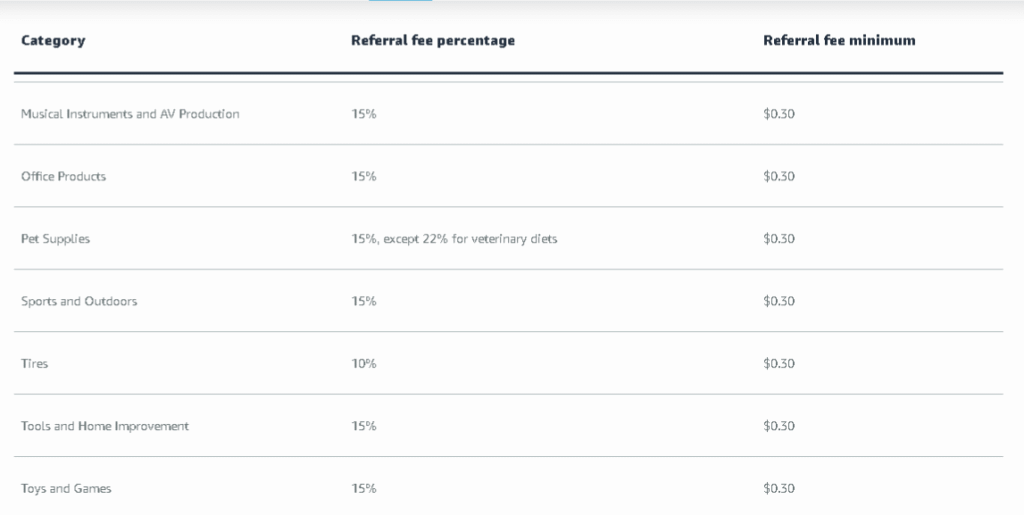Select the Musical Instruments and AV Production row
Screen dimensions: 1024x515
(130, 114)
